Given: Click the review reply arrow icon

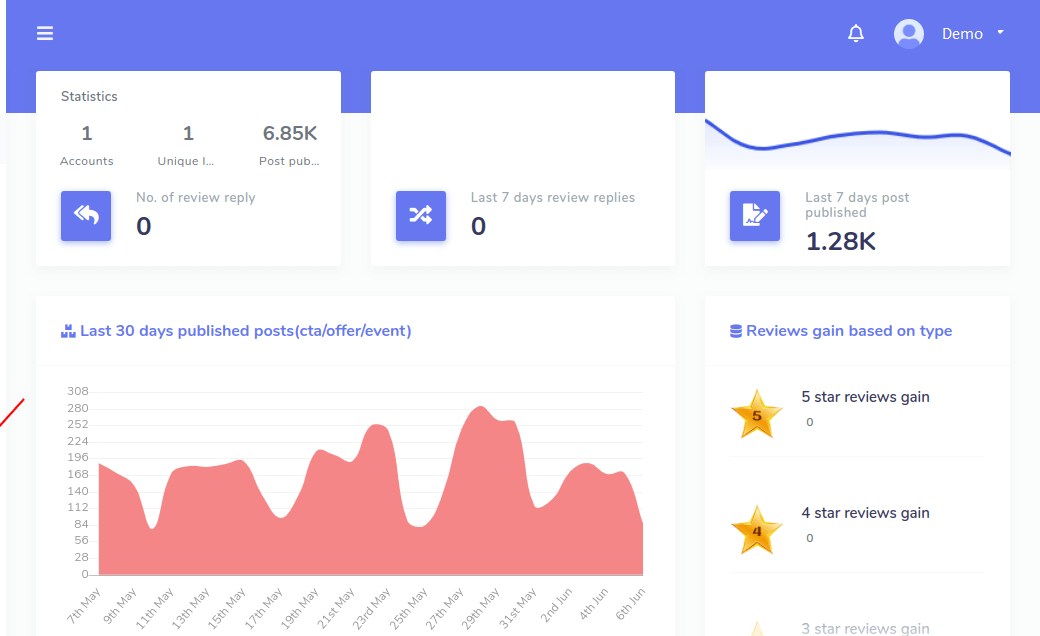Looking at the screenshot, I should tap(86, 216).
